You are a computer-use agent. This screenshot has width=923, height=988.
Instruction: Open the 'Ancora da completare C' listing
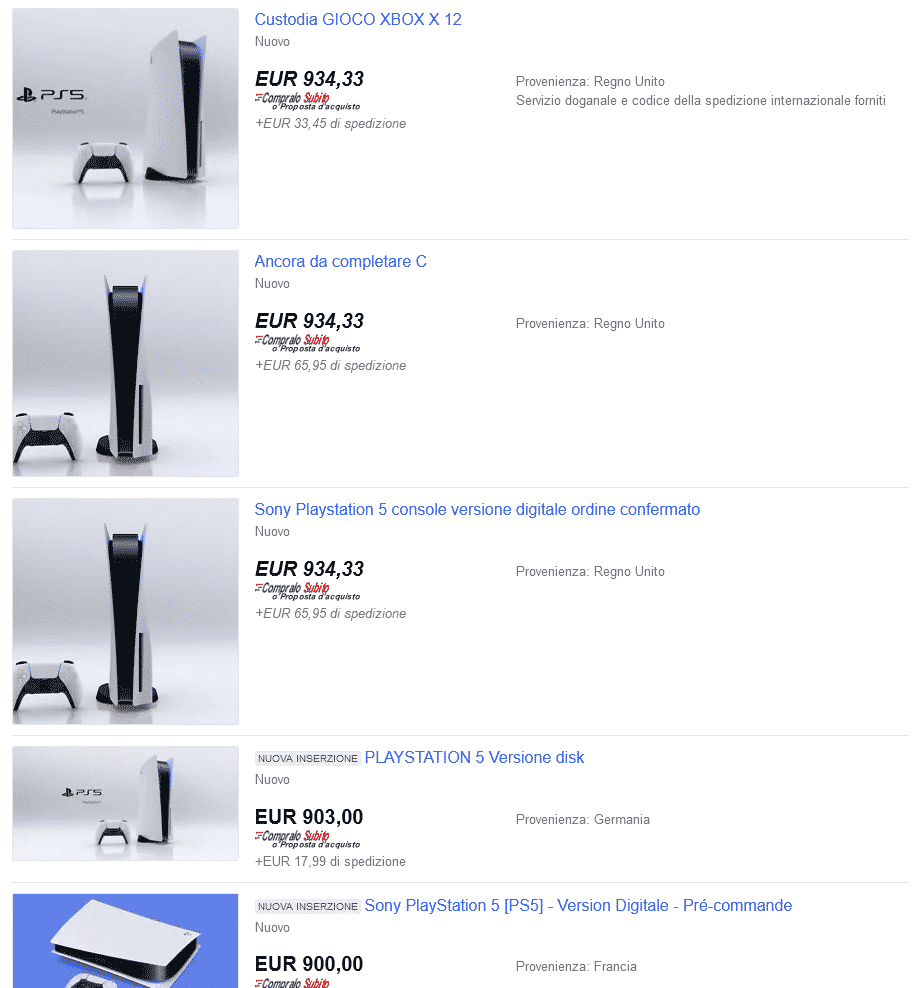[x=340, y=261]
